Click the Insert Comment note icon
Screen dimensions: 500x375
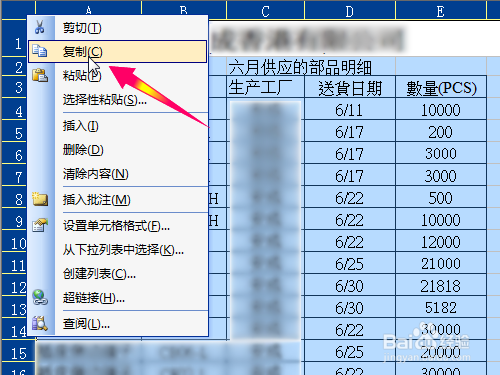[x=40, y=199]
